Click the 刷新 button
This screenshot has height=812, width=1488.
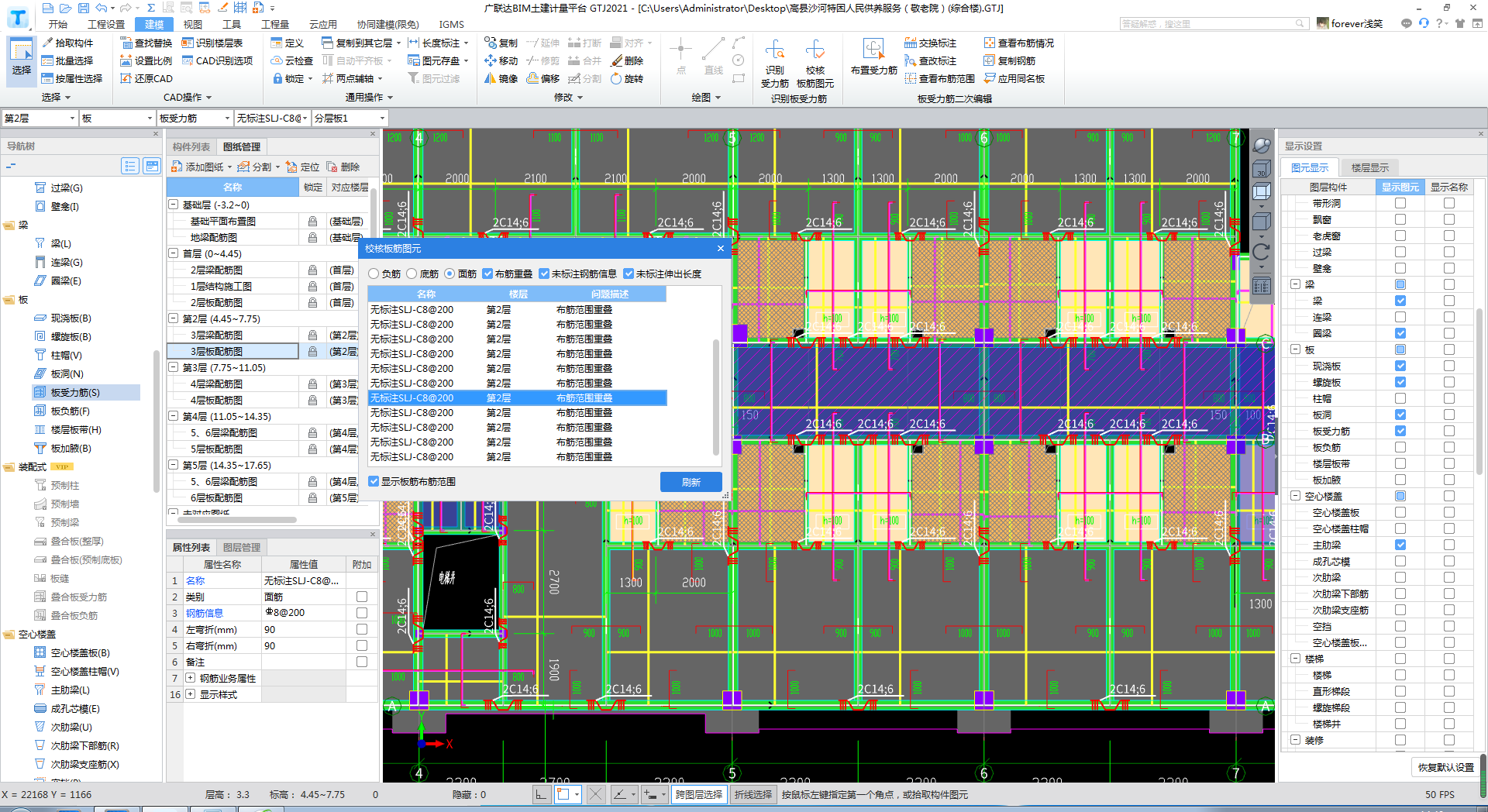691,482
